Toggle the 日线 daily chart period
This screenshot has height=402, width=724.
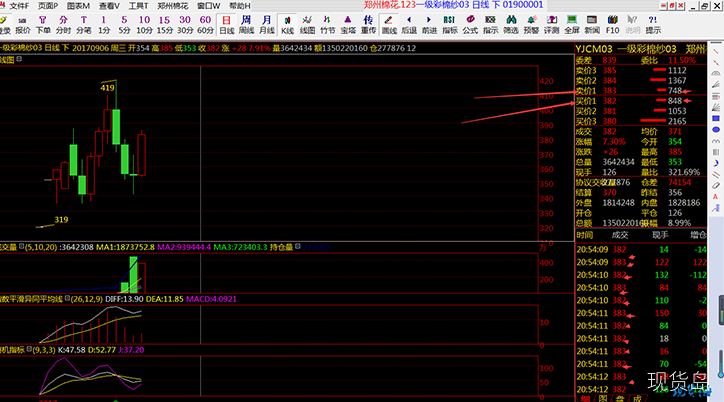click(x=227, y=24)
